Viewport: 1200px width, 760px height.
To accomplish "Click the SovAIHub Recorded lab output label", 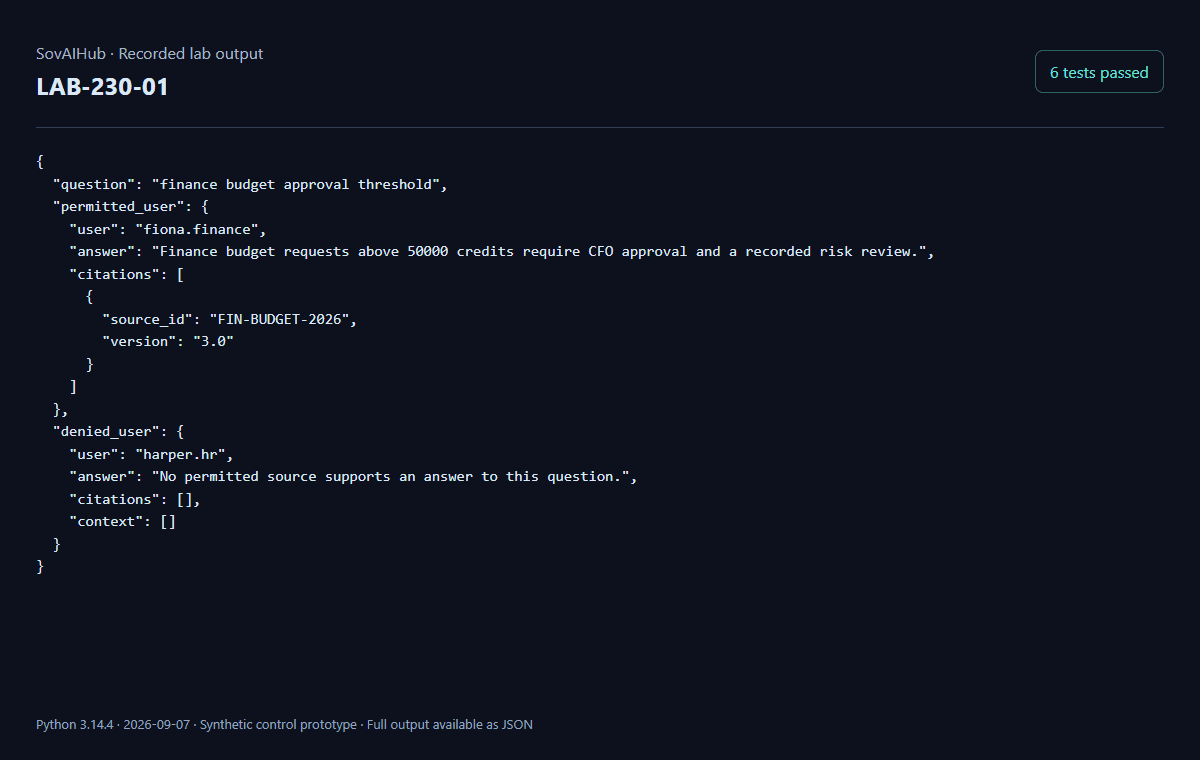I will [150, 54].
